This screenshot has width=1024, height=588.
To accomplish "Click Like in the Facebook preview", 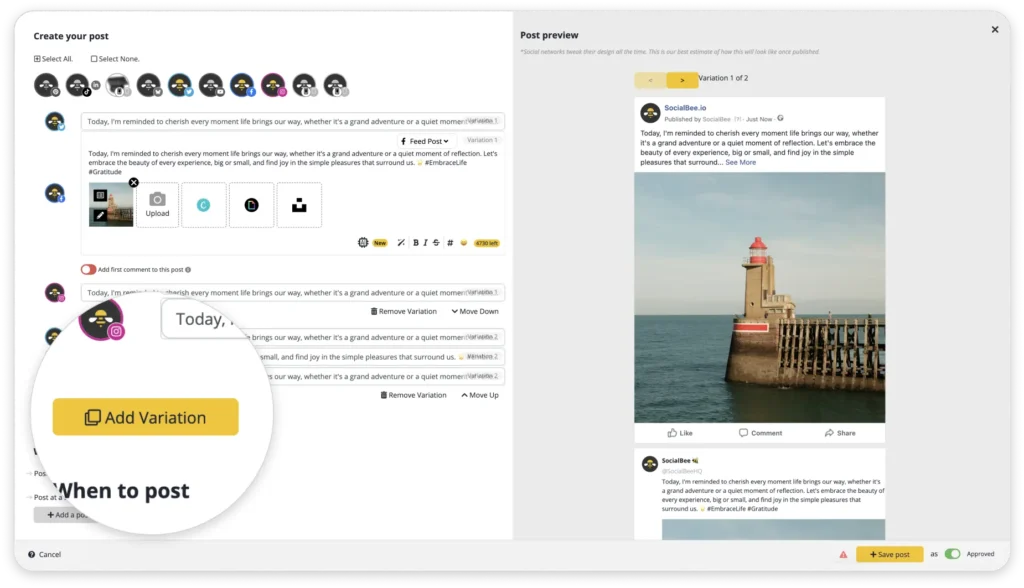I will click(680, 433).
